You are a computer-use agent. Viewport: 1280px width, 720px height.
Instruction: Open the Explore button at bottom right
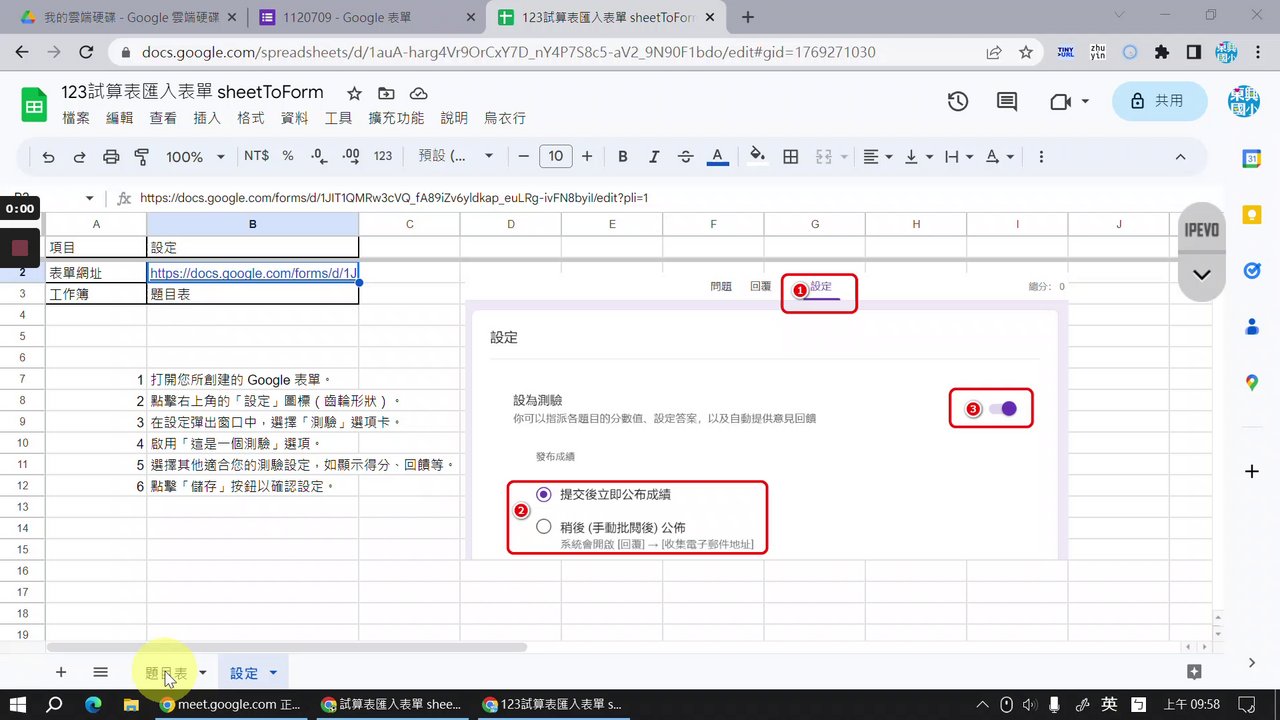click(1194, 672)
